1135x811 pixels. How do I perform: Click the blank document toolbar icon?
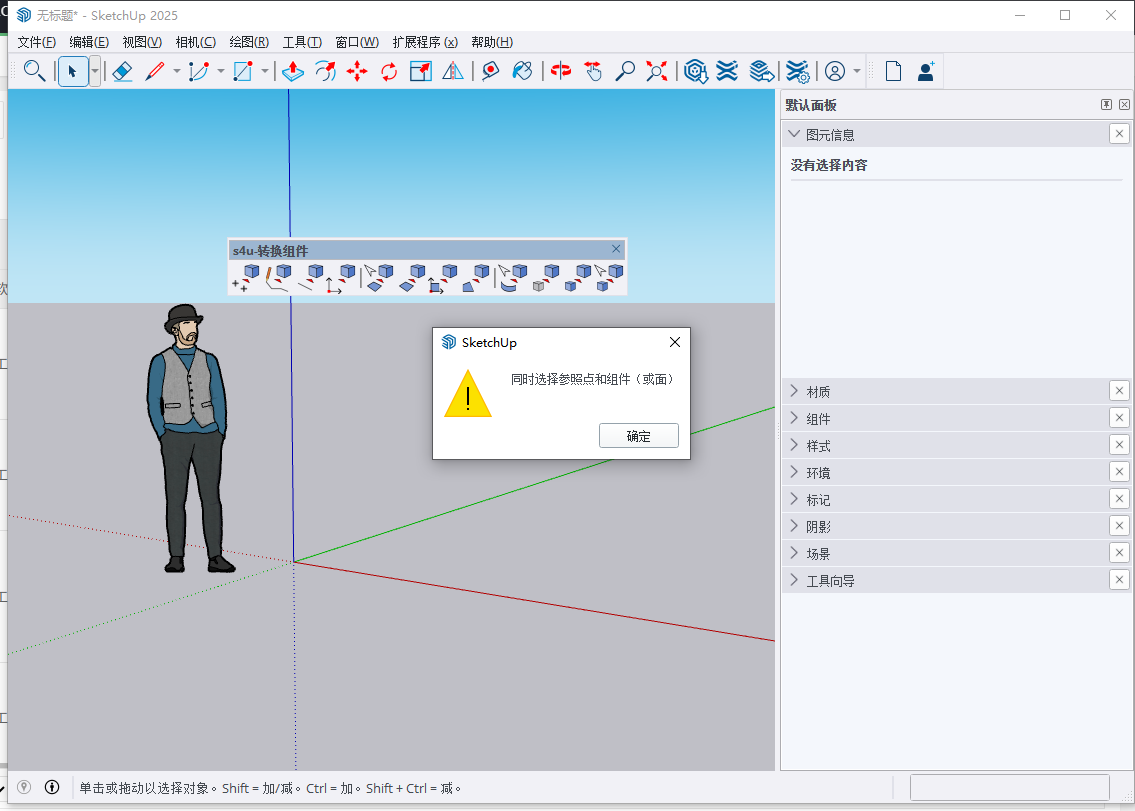point(893,71)
